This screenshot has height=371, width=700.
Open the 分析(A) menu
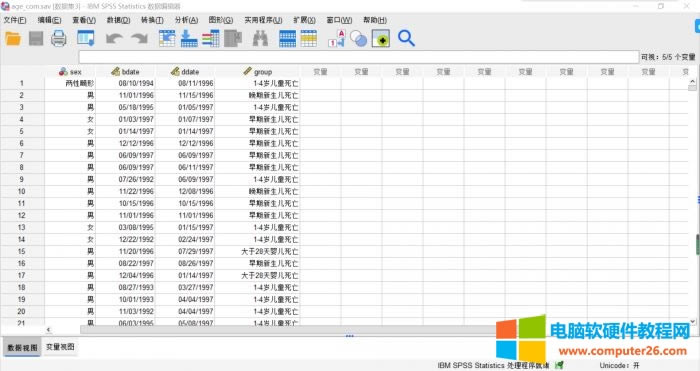coord(186,20)
